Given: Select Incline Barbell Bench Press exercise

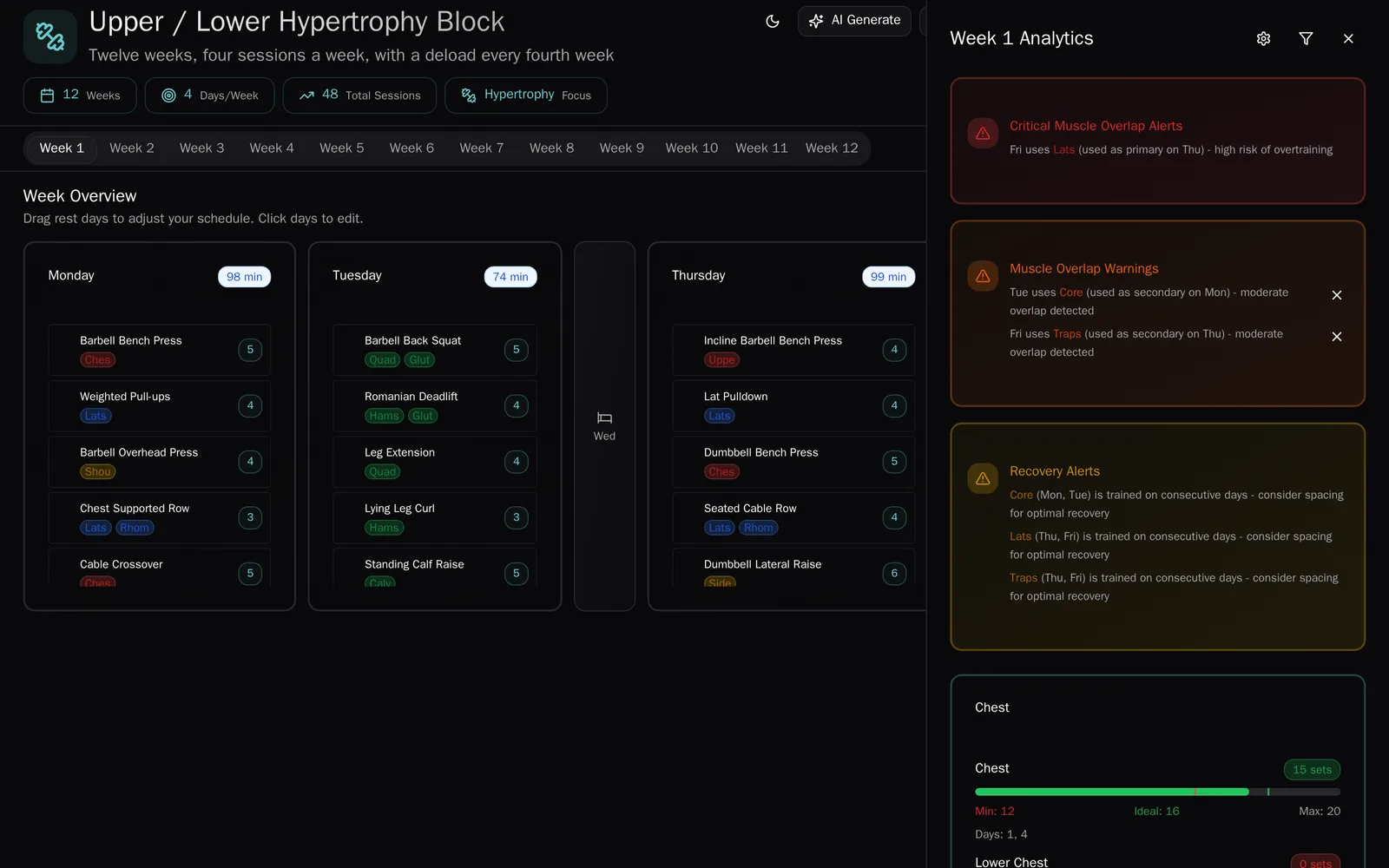Looking at the screenshot, I should pos(793,350).
